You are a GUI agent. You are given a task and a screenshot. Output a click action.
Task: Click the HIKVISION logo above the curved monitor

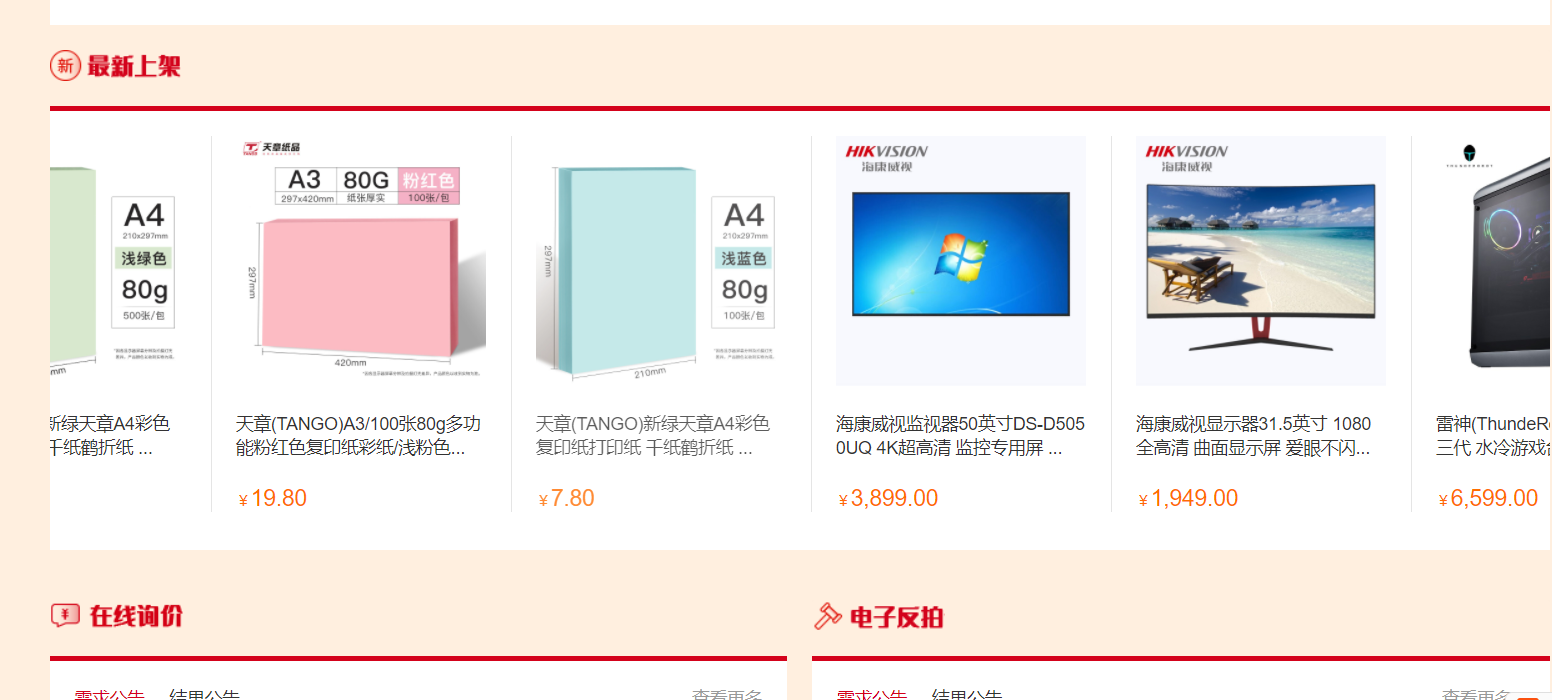pyautogui.click(x=1186, y=157)
